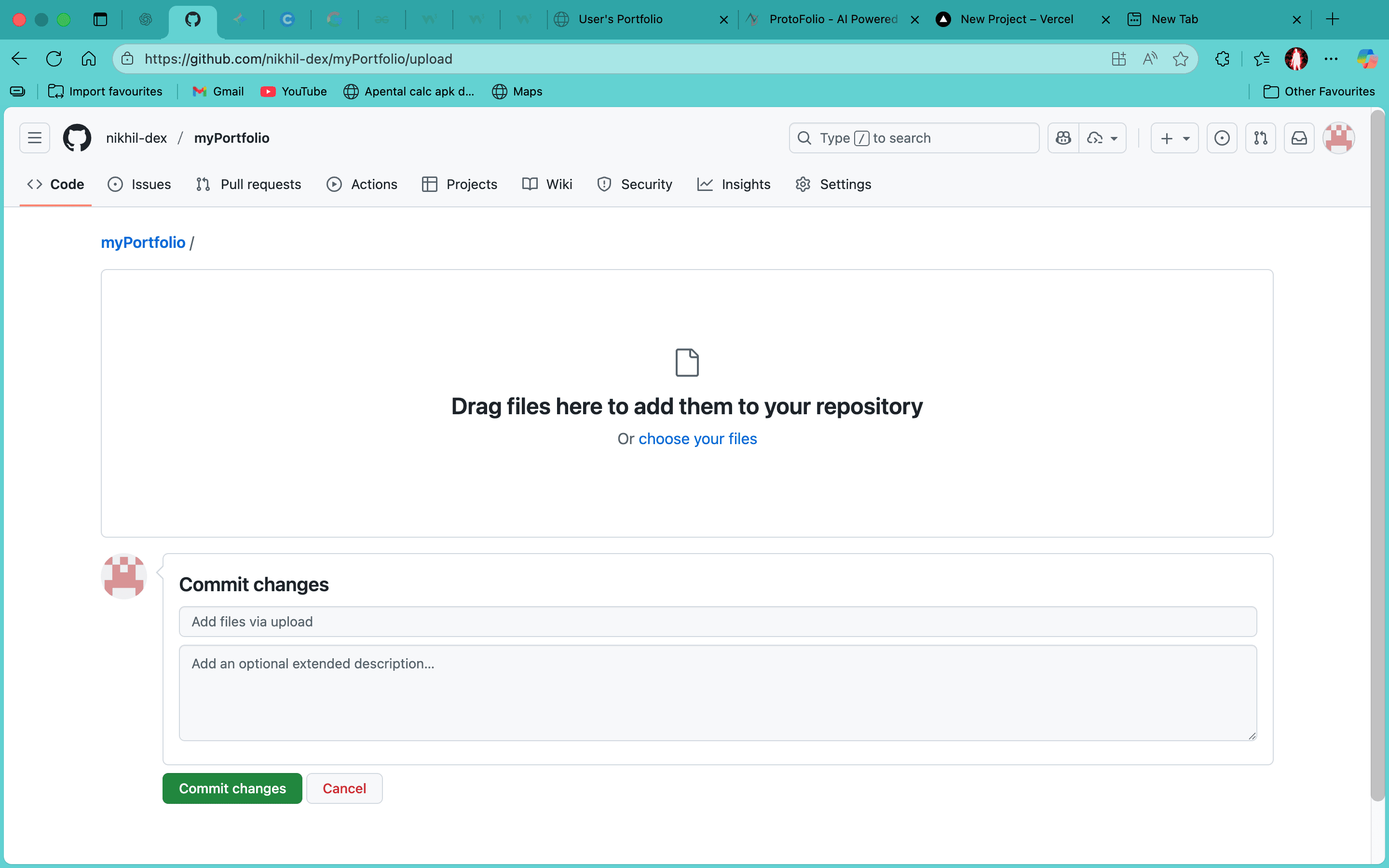Screen dimensions: 1389x868
Task: Switch to the Projects tab
Action: point(460,184)
